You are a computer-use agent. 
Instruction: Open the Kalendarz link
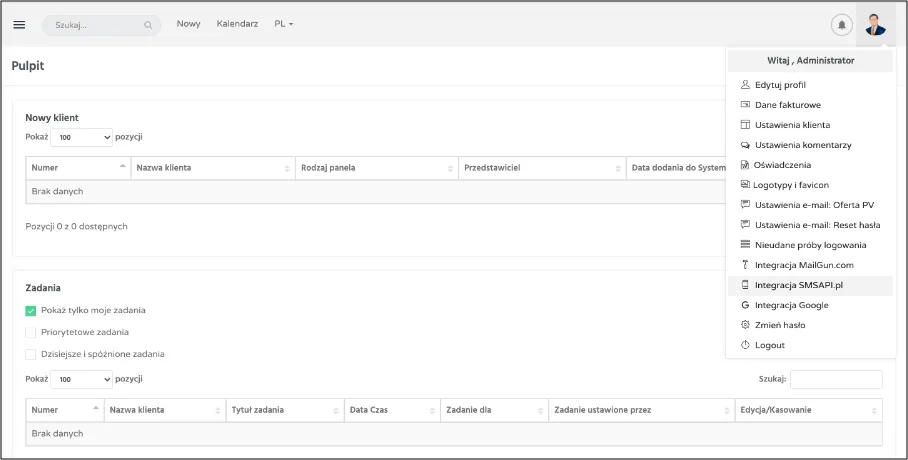pos(237,24)
